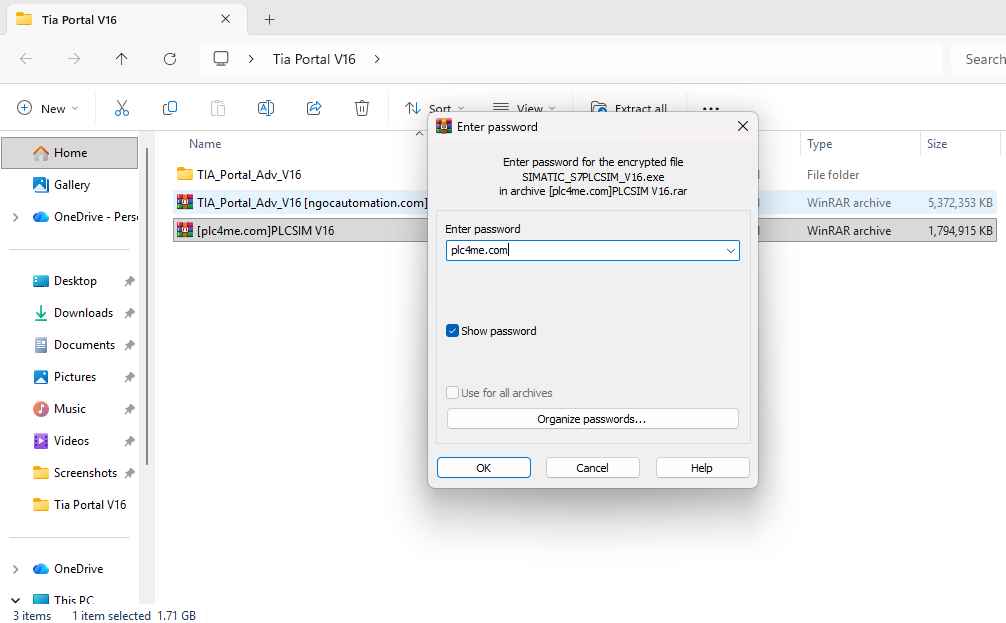Viewport: 1006px width, 623px height.
Task: Click the Share icon in toolbar
Action: click(x=314, y=108)
